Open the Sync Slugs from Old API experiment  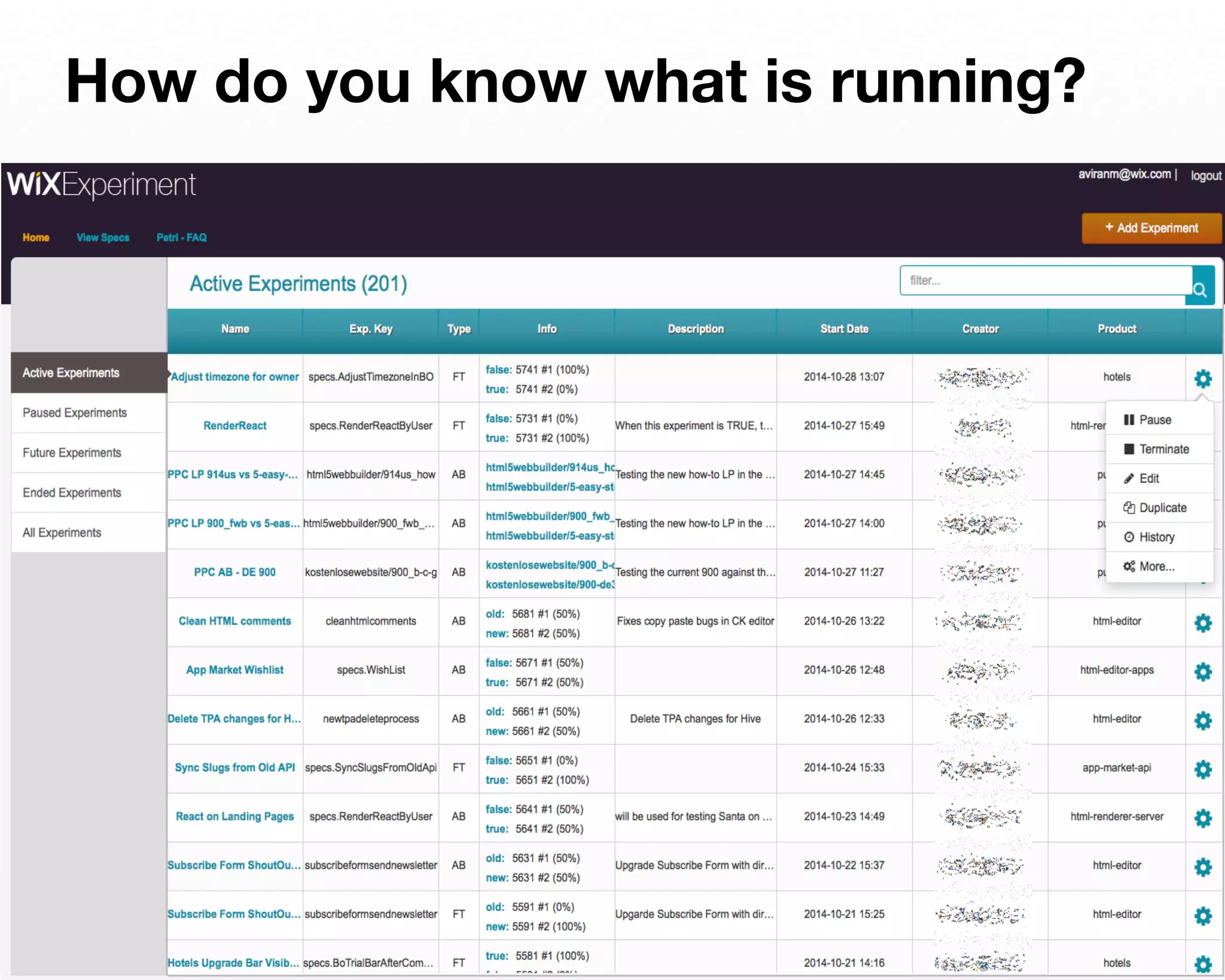coord(235,768)
